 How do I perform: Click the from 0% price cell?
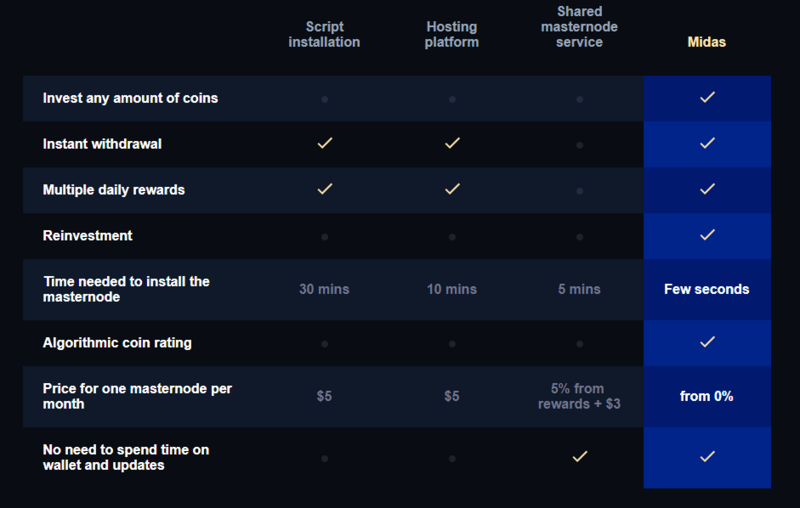[x=707, y=396]
